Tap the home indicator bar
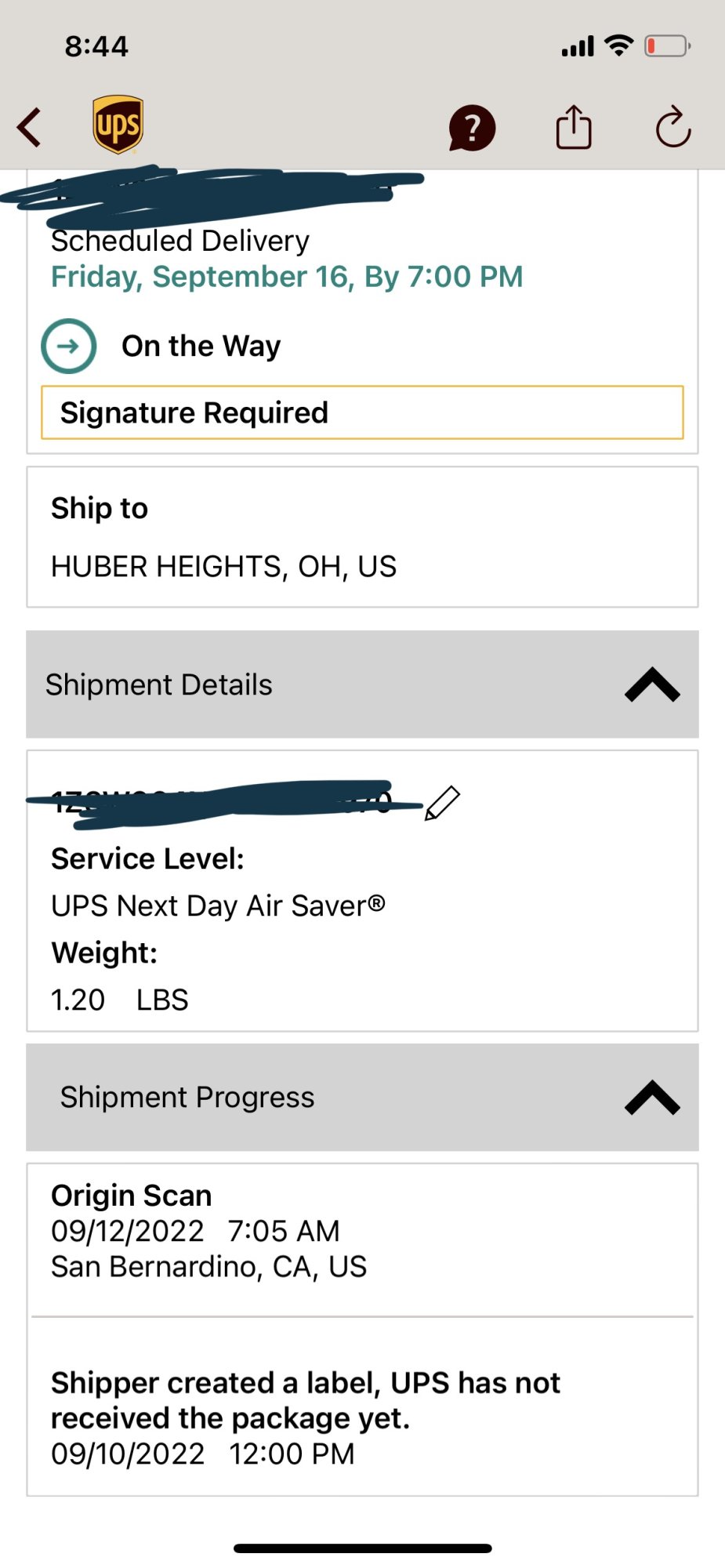Image resolution: width=725 pixels, height=1568 pixels. [362, 1548]
